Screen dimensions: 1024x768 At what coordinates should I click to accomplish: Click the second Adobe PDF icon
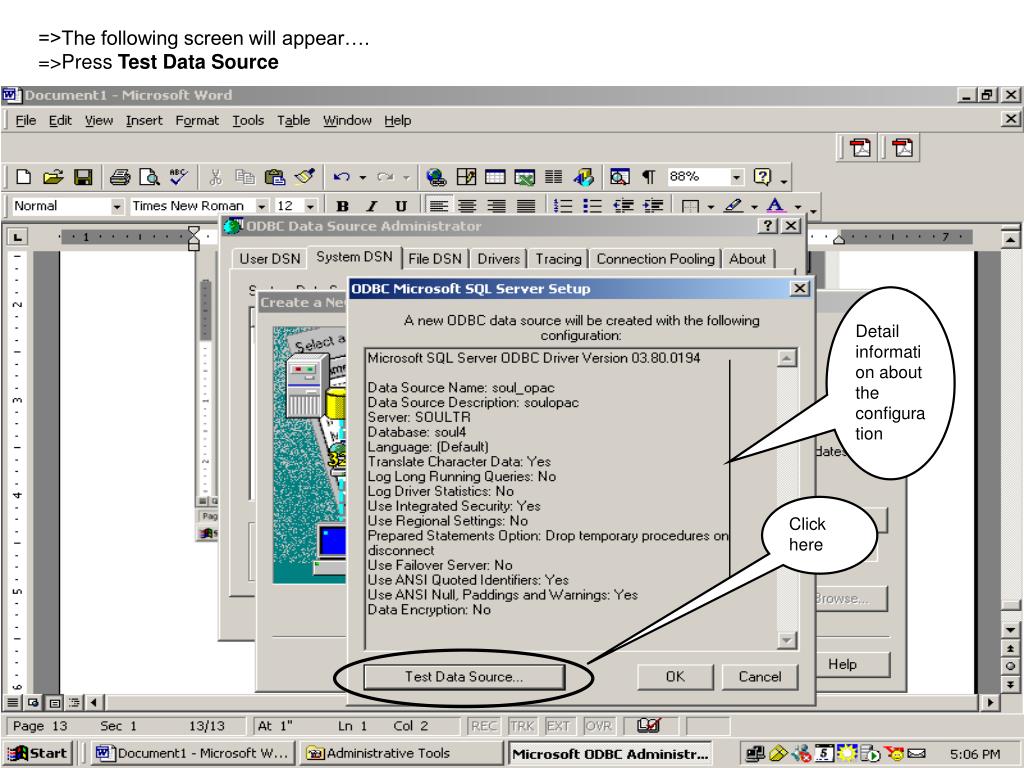pyautogui.click(x=903, y=148)
